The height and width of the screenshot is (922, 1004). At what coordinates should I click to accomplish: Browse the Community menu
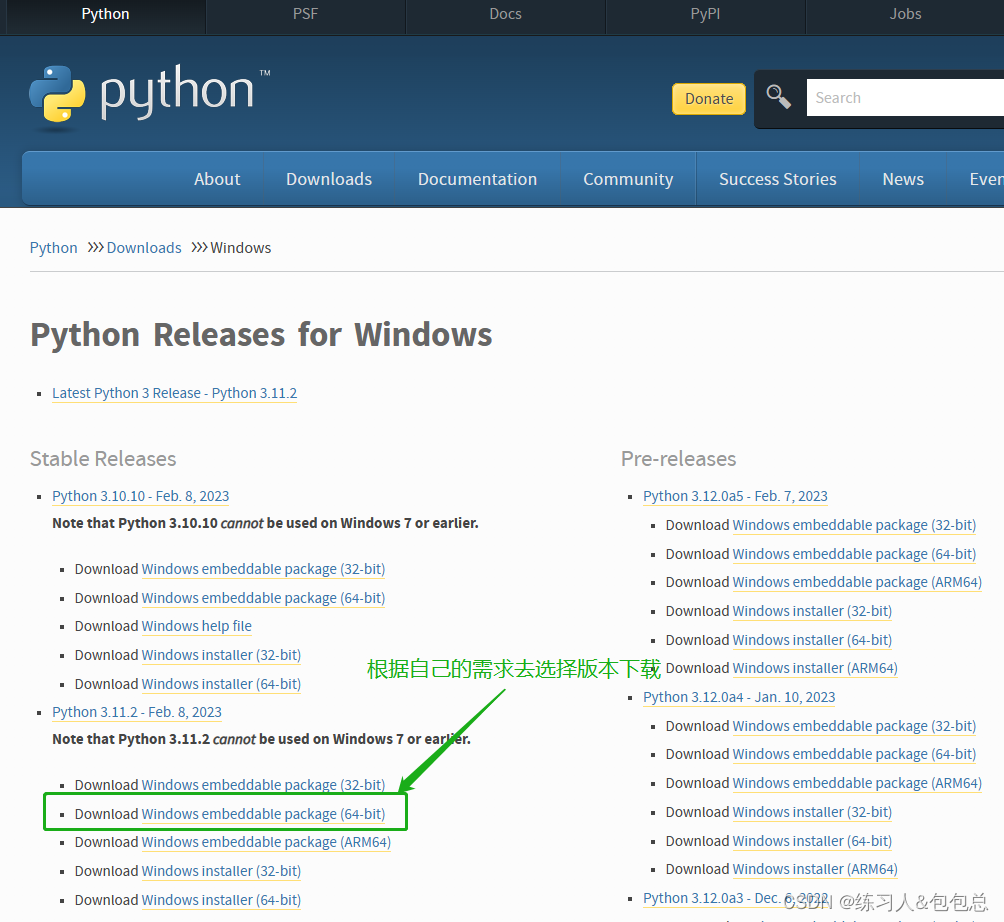point(627,178)
